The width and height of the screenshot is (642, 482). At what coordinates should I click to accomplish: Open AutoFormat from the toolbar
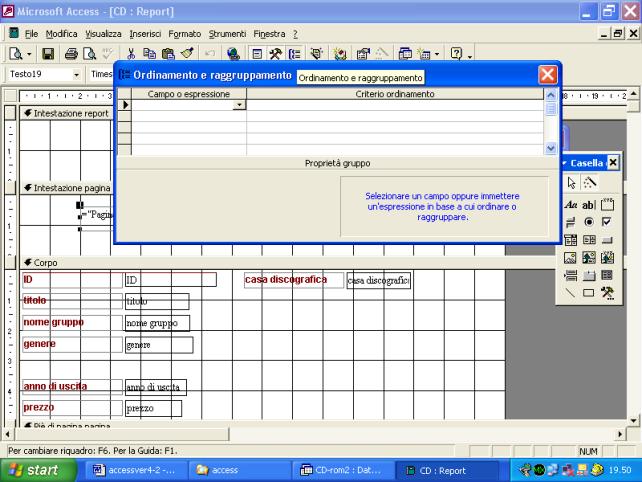pyautogui.click(x=316, y=54)
